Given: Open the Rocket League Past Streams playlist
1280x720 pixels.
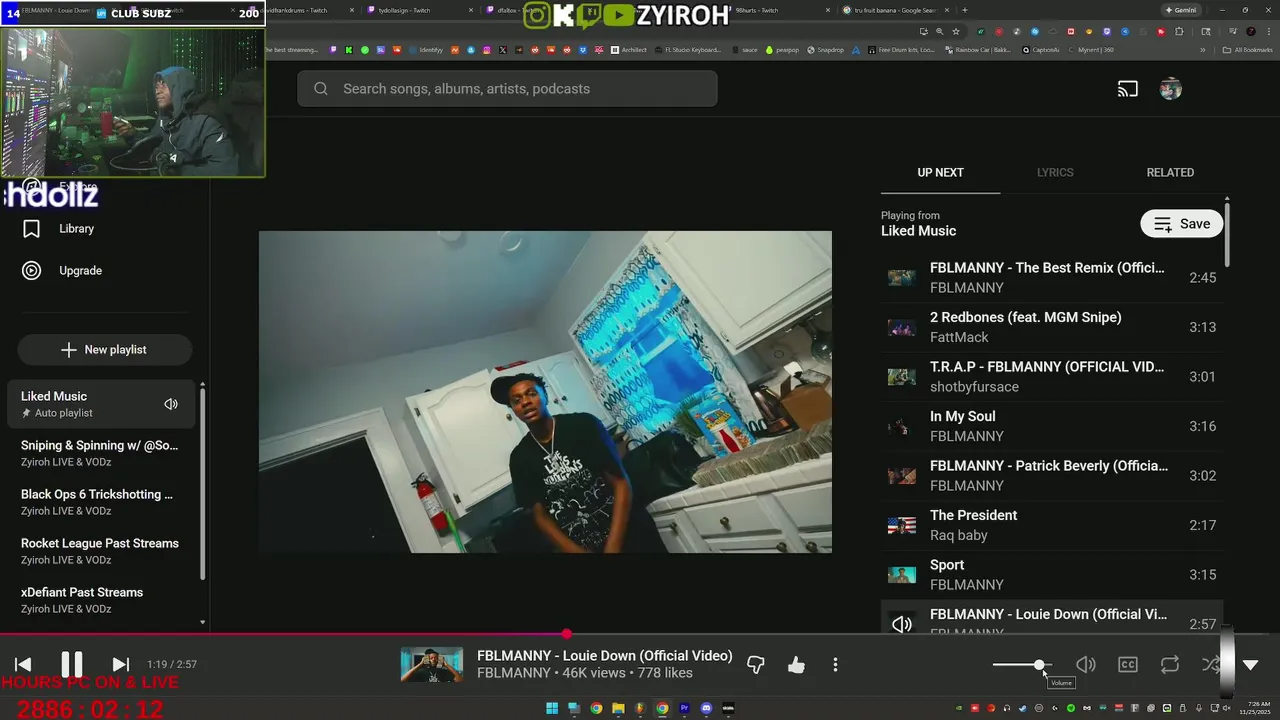Looking at the screenshot, I should click(x=102, y=551).
